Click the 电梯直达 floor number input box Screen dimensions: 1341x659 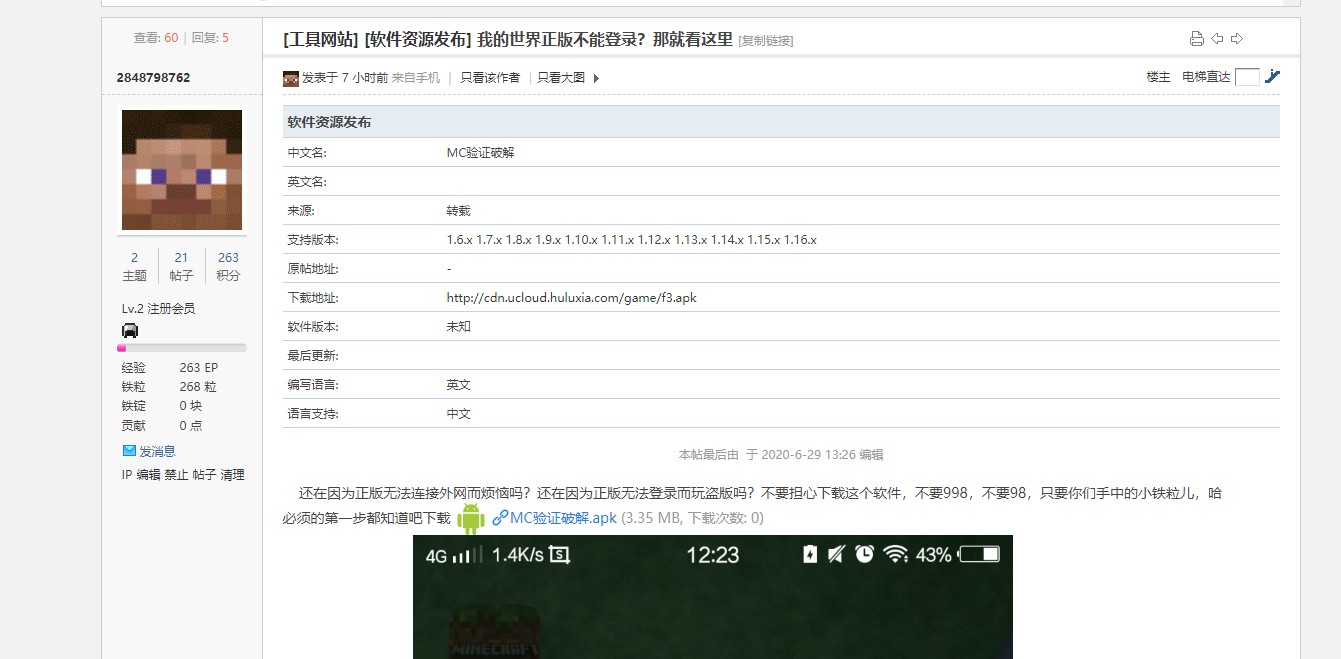1247,77
